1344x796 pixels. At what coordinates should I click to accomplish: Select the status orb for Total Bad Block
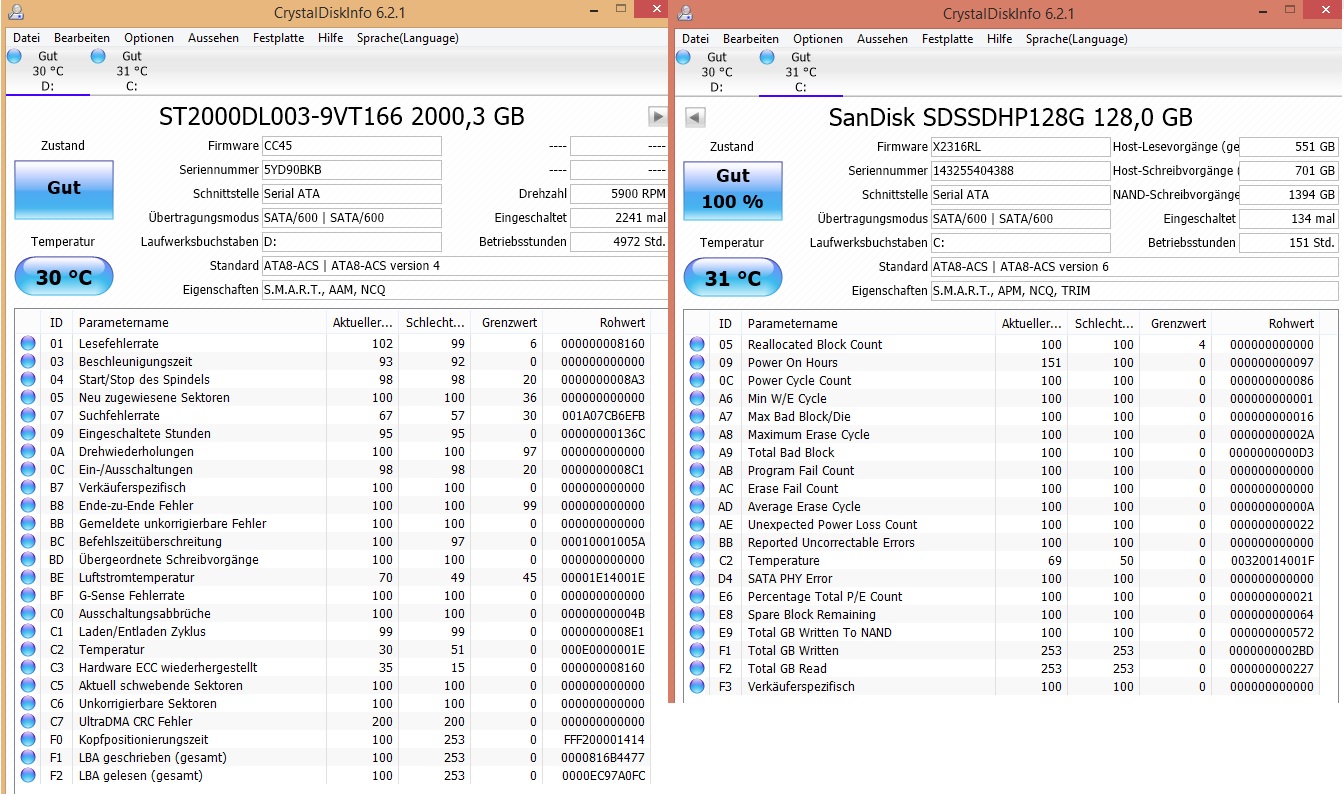click(x=697, y=453)
